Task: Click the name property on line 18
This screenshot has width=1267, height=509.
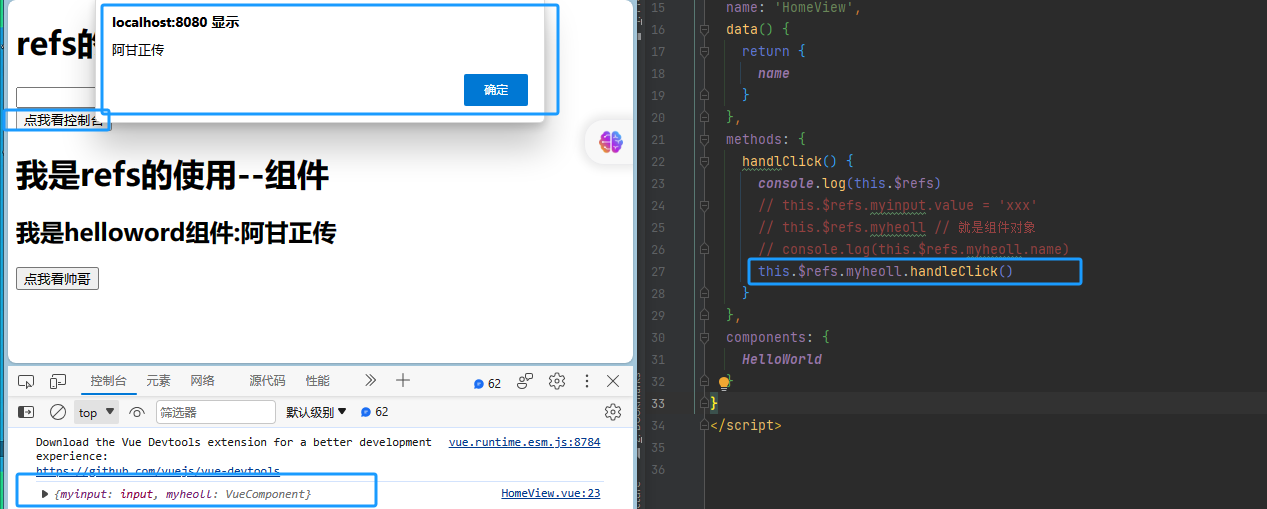Action: click(x=773, y=73)
